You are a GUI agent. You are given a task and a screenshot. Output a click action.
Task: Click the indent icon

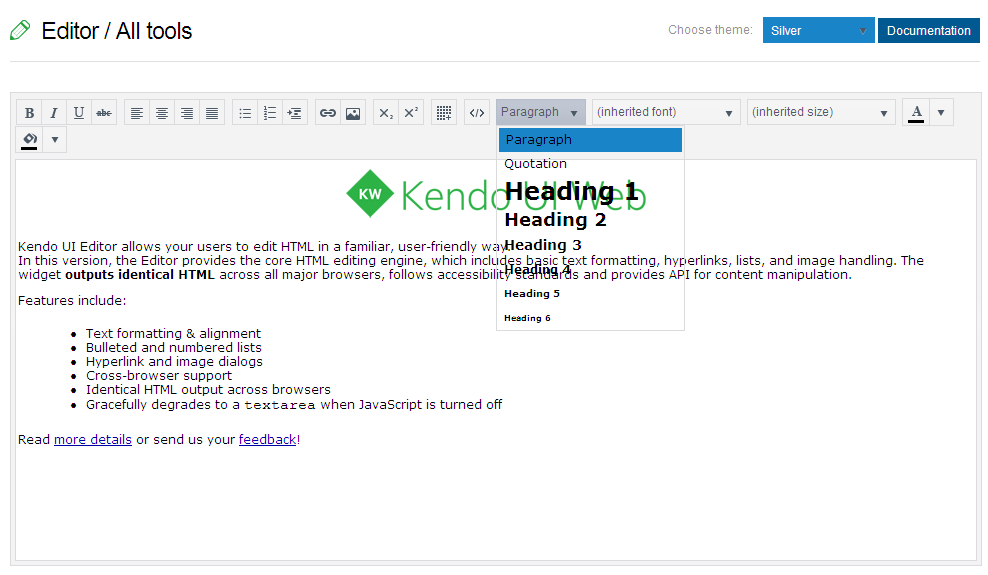coord(295,113)
